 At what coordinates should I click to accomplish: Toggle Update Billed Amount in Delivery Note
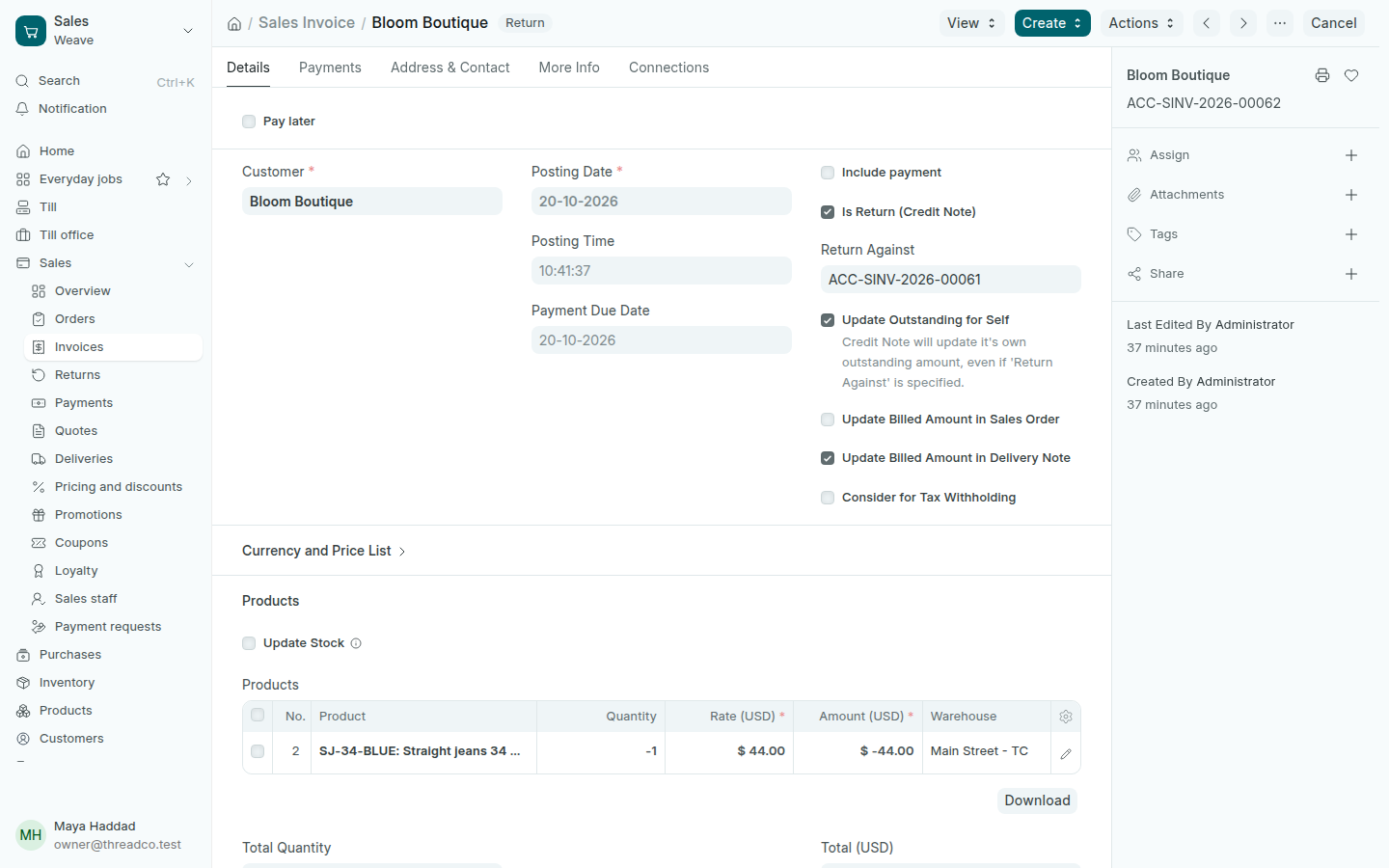click(828, 458)
